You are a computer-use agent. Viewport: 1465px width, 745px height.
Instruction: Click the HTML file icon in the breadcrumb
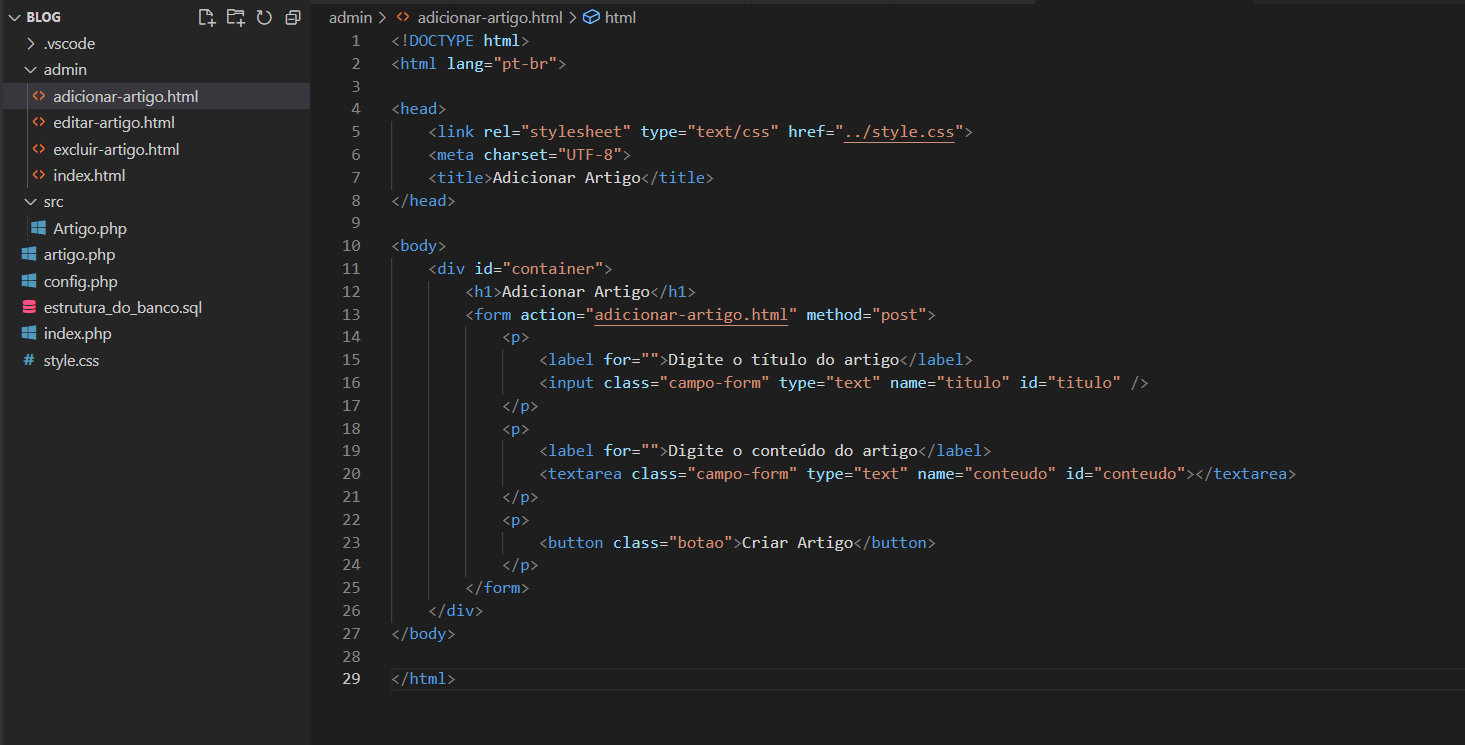click(403, 17)
